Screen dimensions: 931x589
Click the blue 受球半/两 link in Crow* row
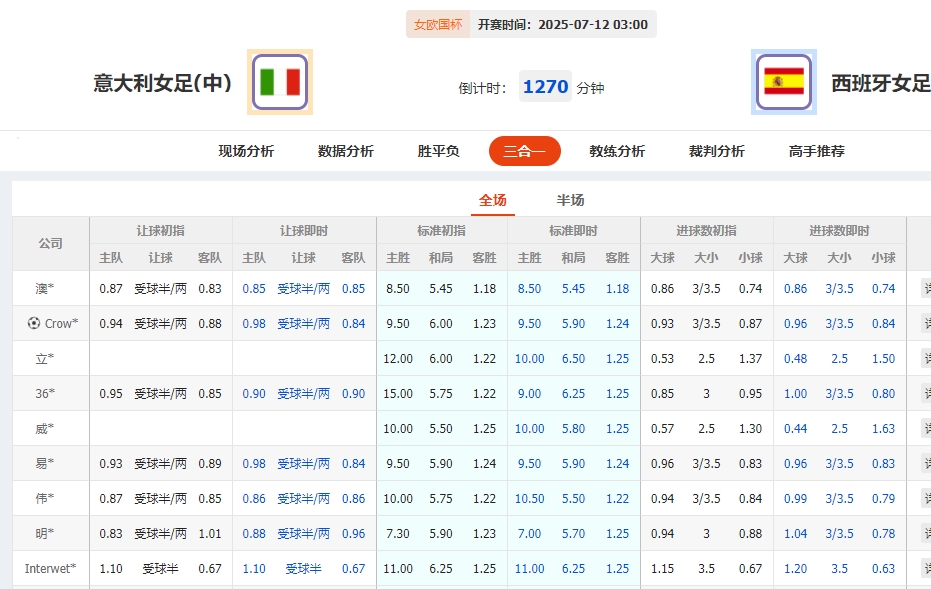(302, 323)
